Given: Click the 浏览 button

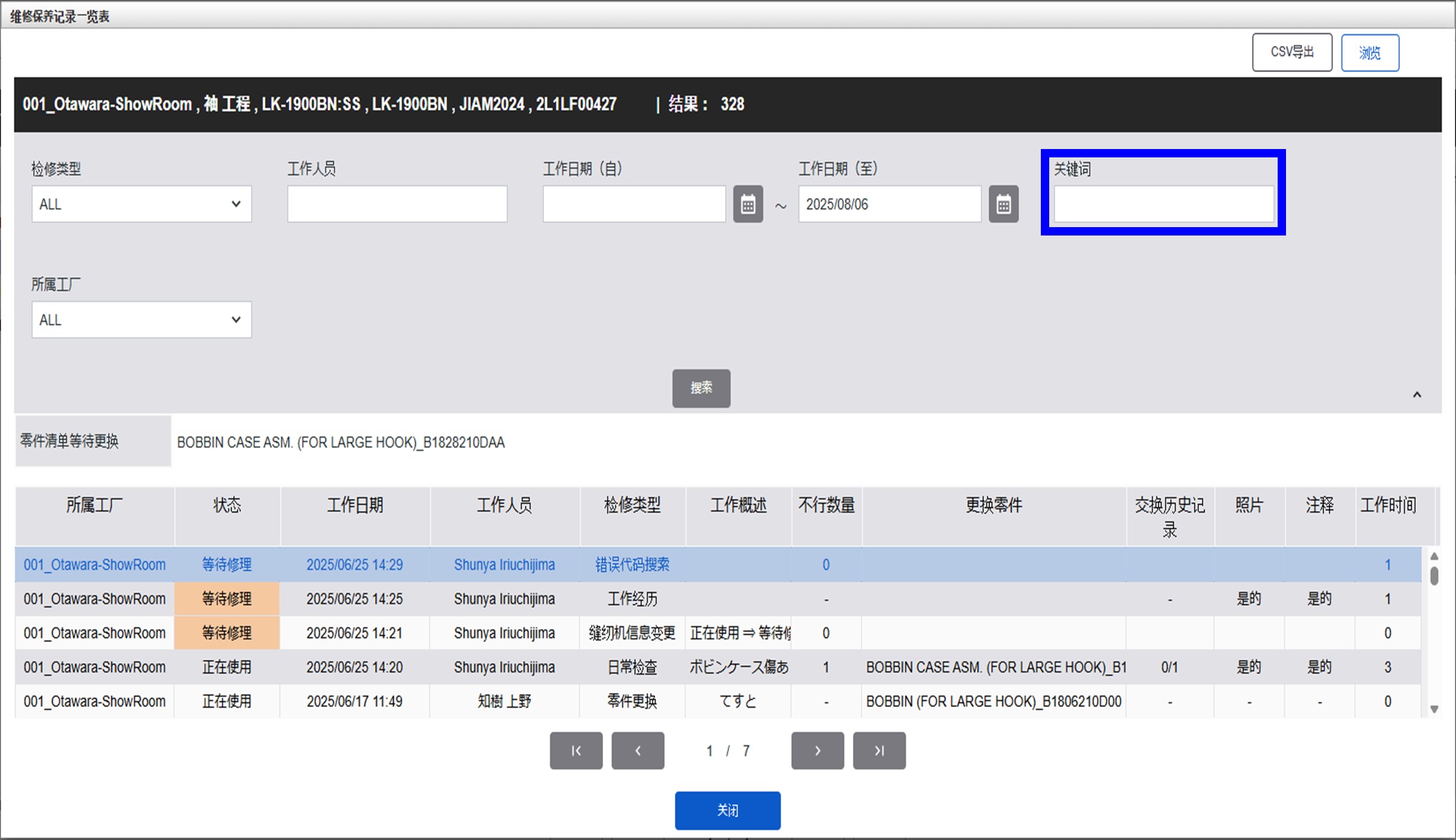Looking at the screenshot, I should point(1370,53).
